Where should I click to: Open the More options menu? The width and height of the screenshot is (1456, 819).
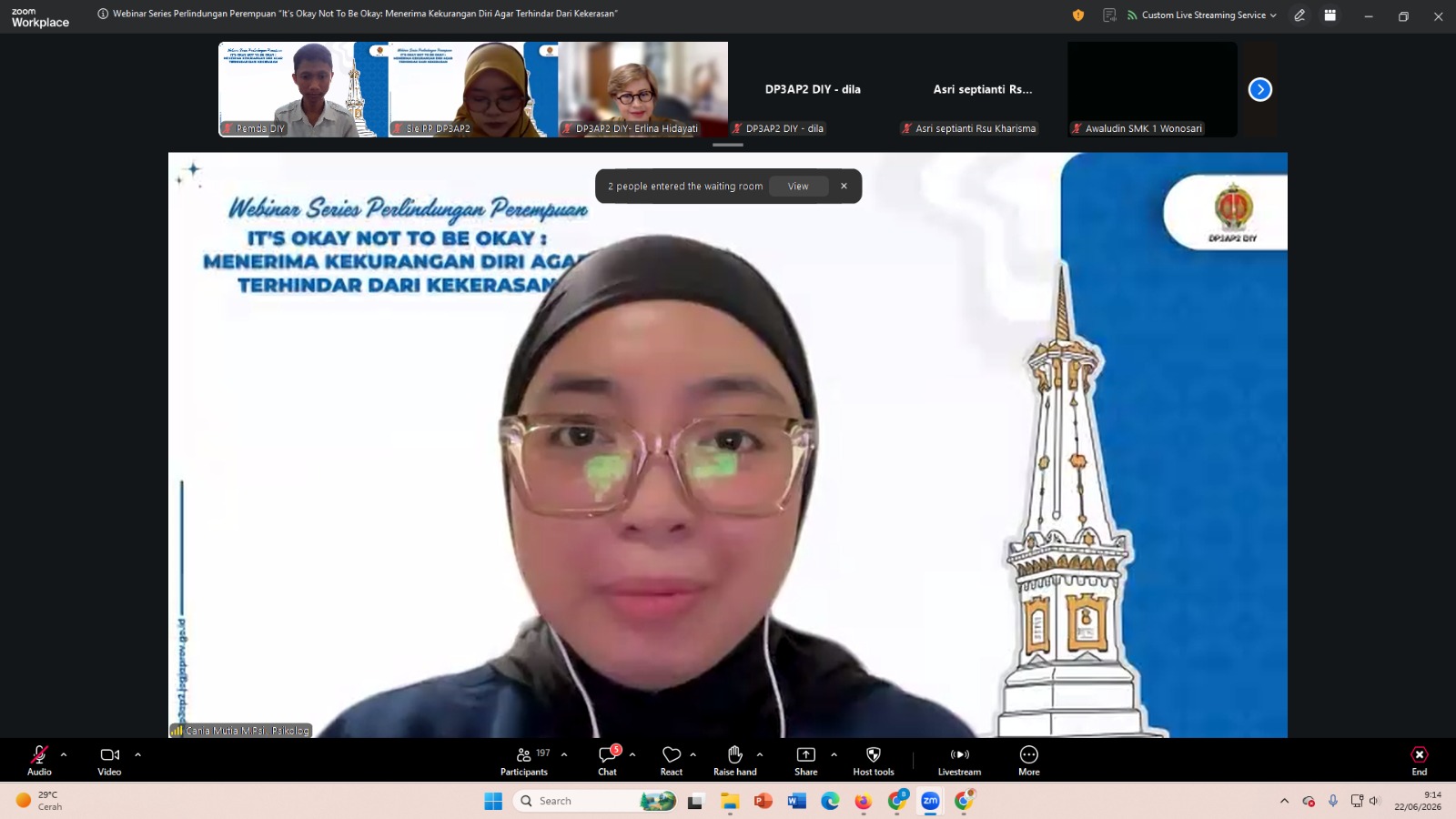(1029, 761)
